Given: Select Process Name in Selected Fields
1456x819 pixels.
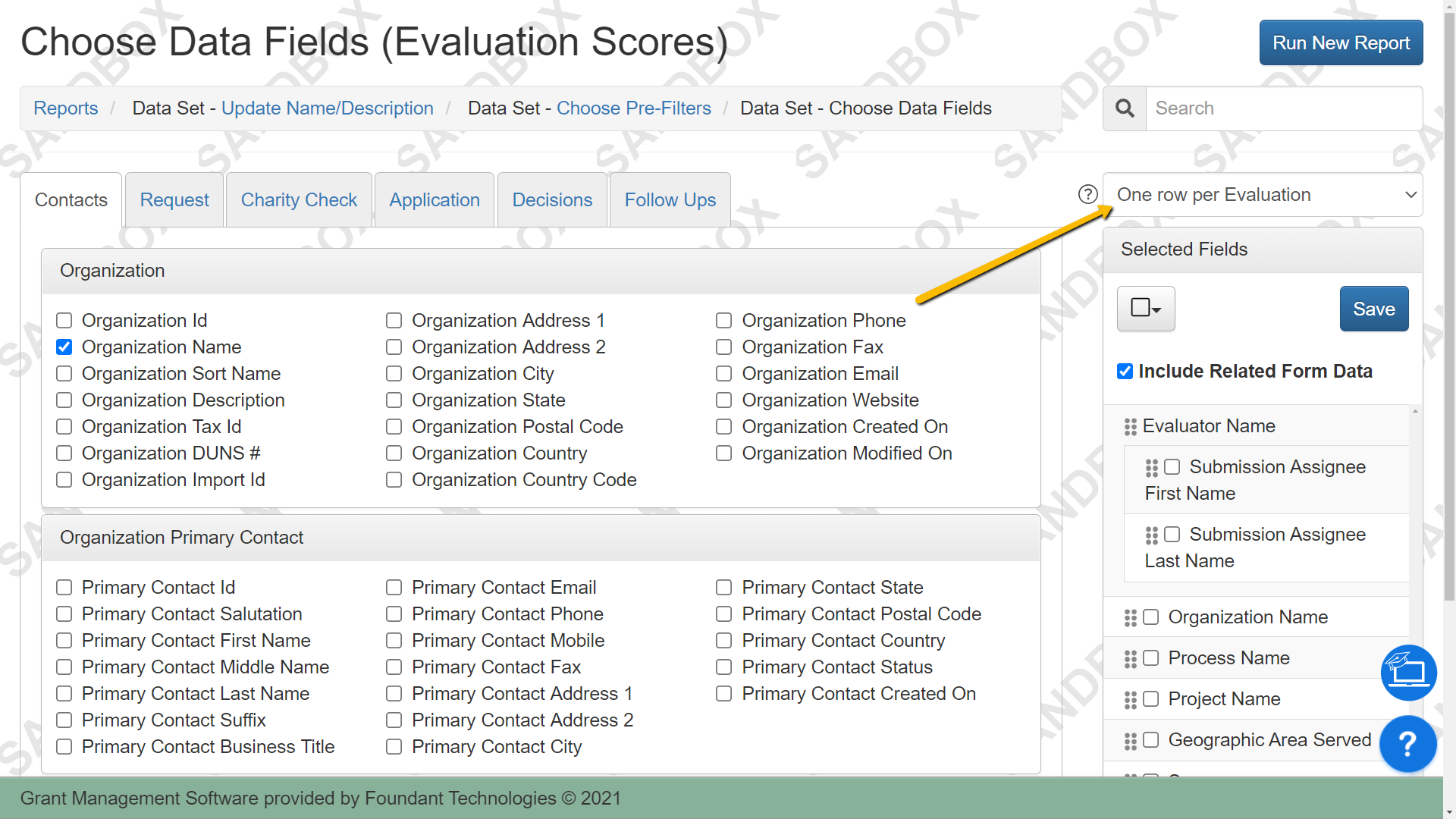Looking at the screenshot, I should [x=1151, y=658].
